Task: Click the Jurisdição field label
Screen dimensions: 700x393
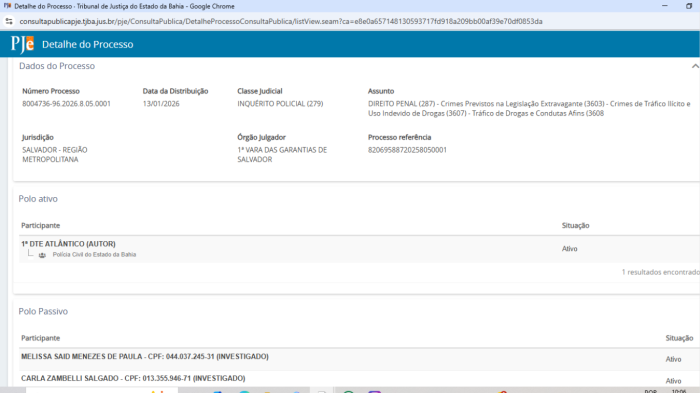Action: (38, 138)
